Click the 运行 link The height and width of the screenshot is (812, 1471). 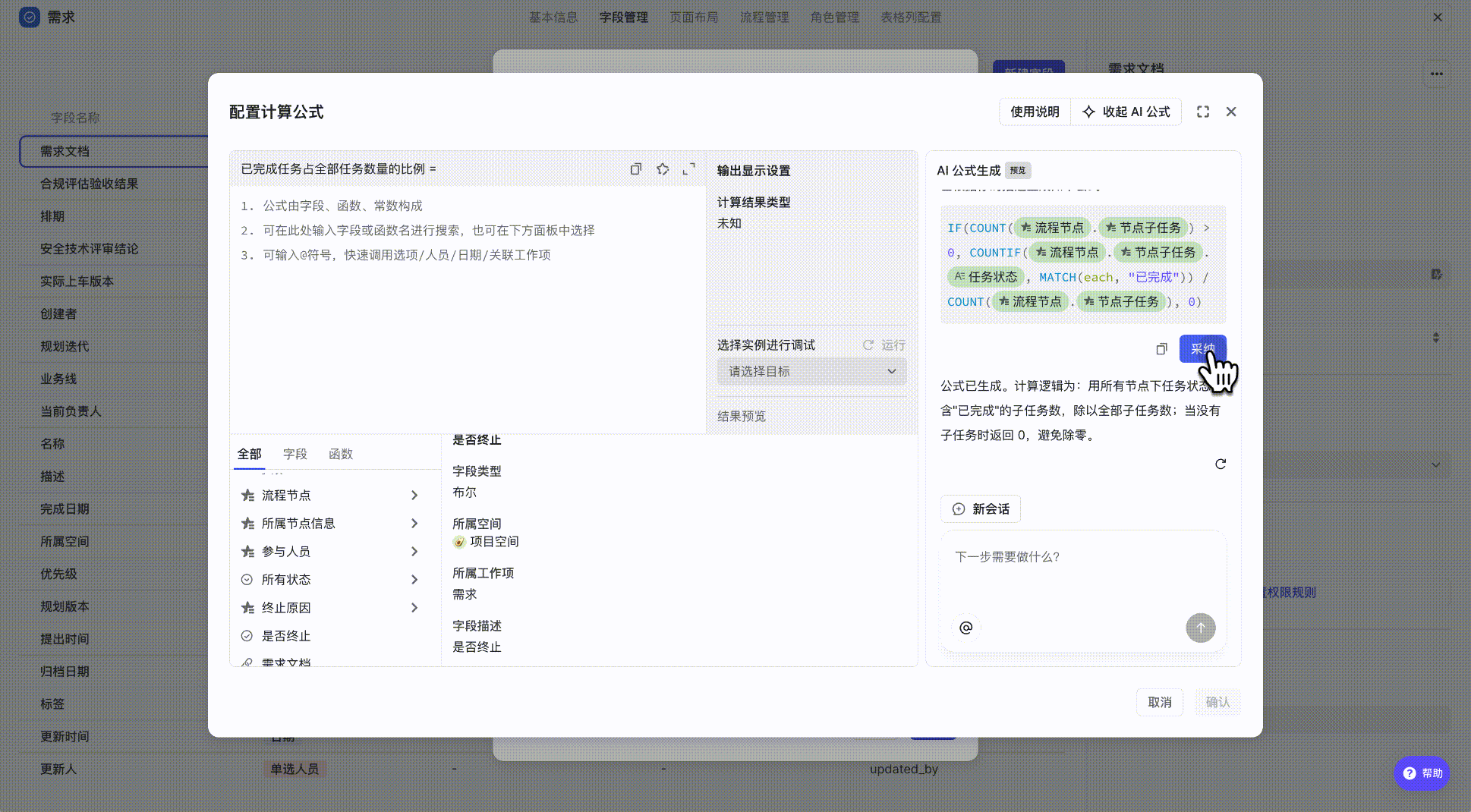[x=893, y=345]
